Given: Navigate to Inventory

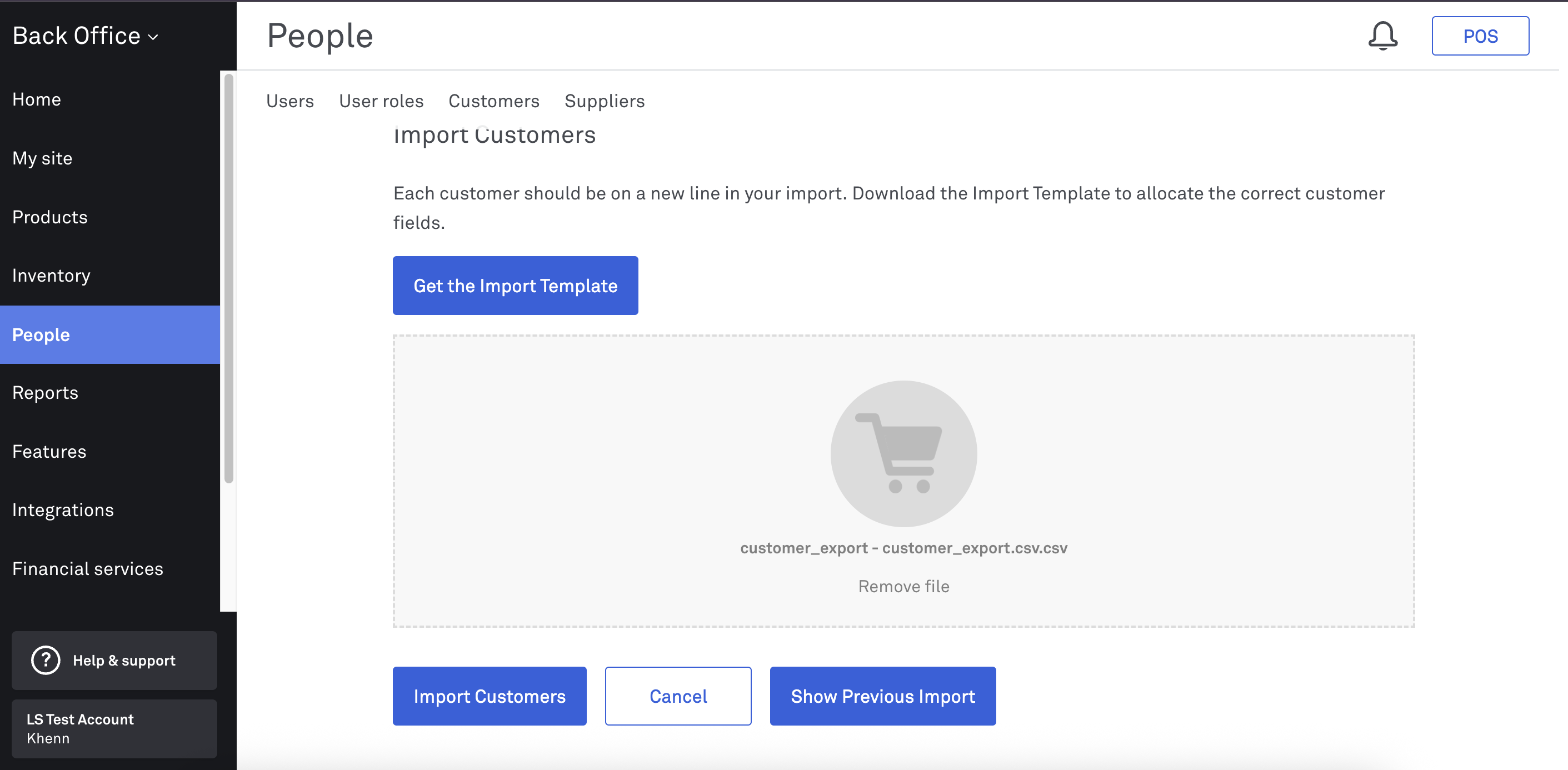Looking at the screenshot, I should (x=109, y=276).
